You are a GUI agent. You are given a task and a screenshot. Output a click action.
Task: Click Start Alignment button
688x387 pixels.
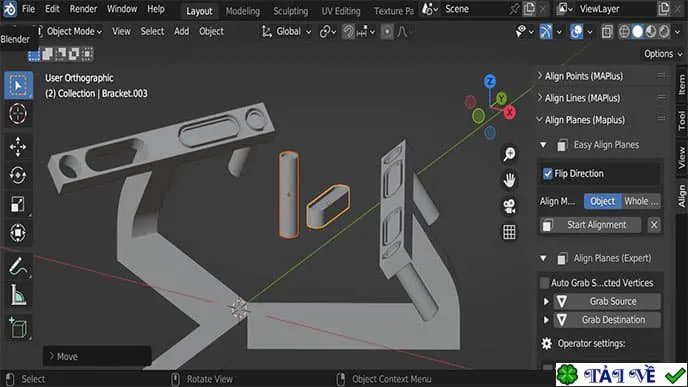click(590, 225)
